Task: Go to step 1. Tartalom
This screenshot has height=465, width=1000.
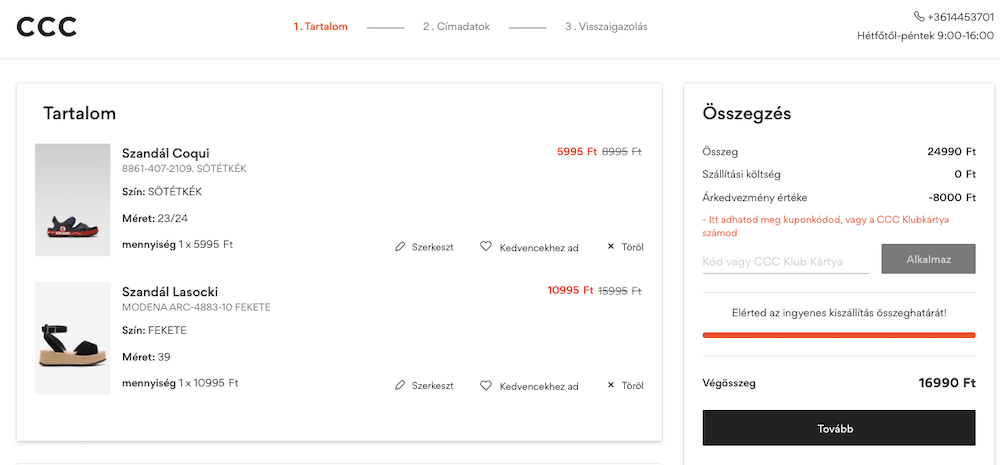Action: pyautogui.click(x=320, y=27)
